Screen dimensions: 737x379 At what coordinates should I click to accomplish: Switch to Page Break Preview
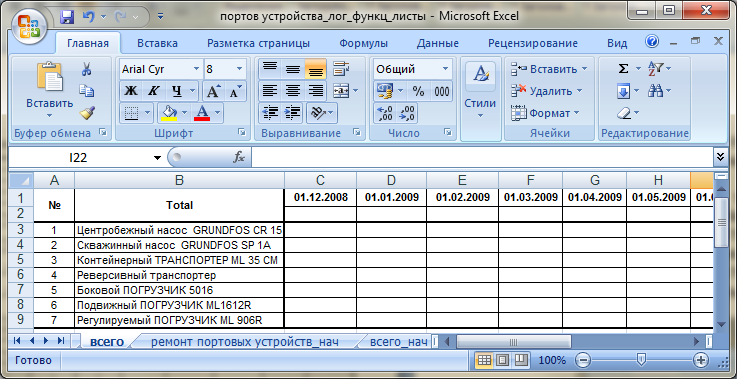click(x=520, y=361)
